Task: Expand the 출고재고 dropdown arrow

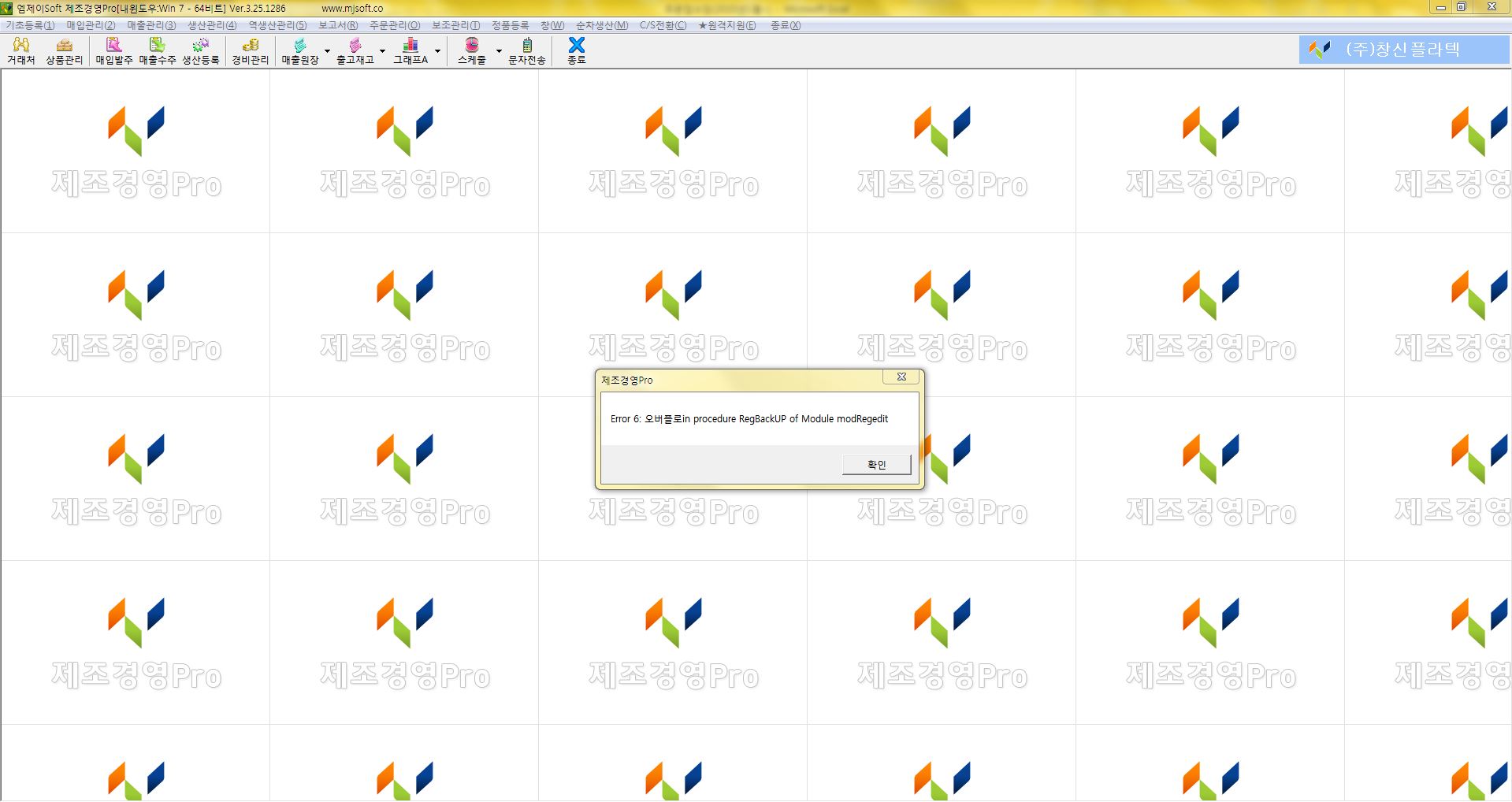Action: click(x=383, y=51)
